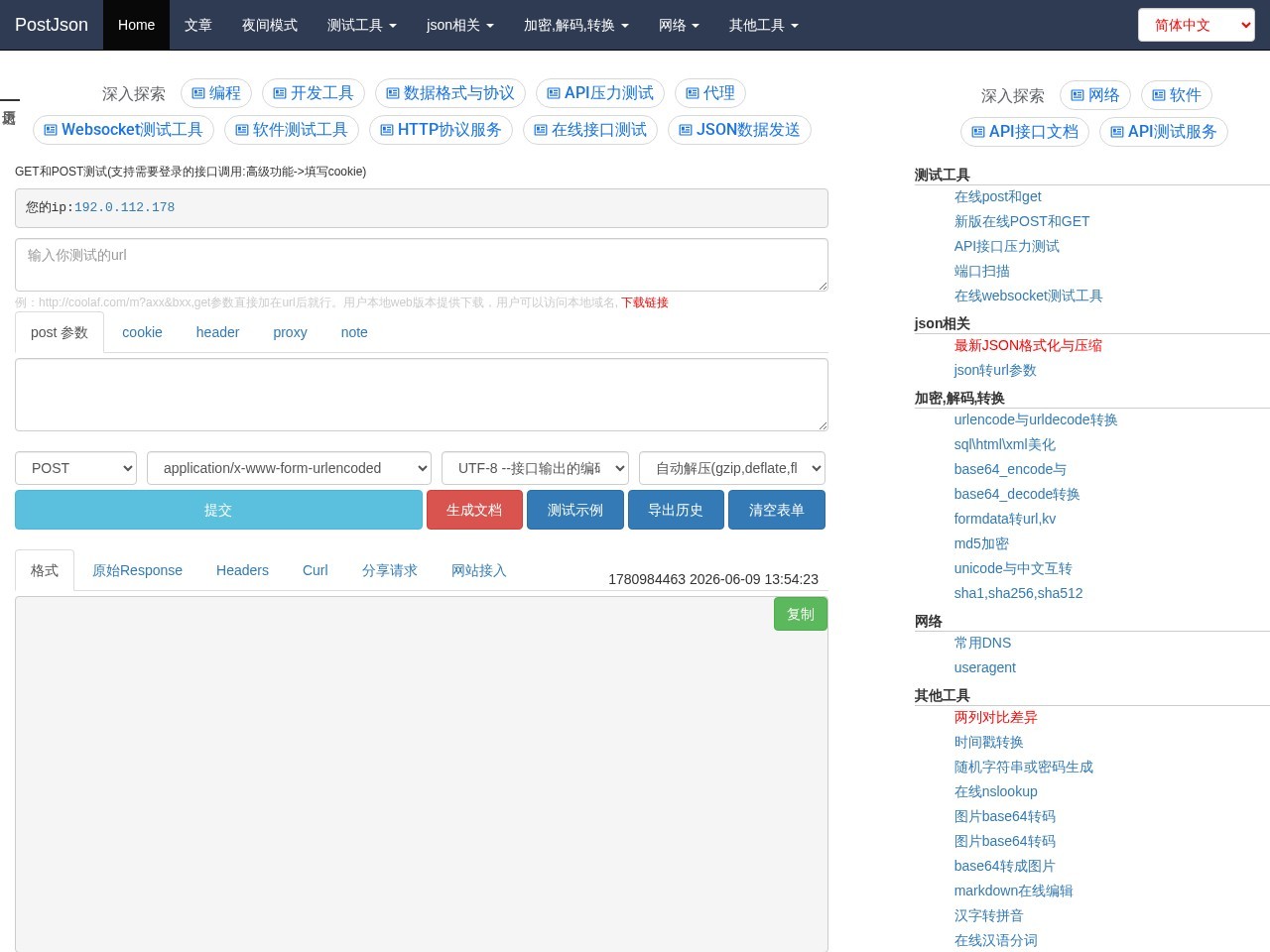Switch to the note tab

point(354,332)
